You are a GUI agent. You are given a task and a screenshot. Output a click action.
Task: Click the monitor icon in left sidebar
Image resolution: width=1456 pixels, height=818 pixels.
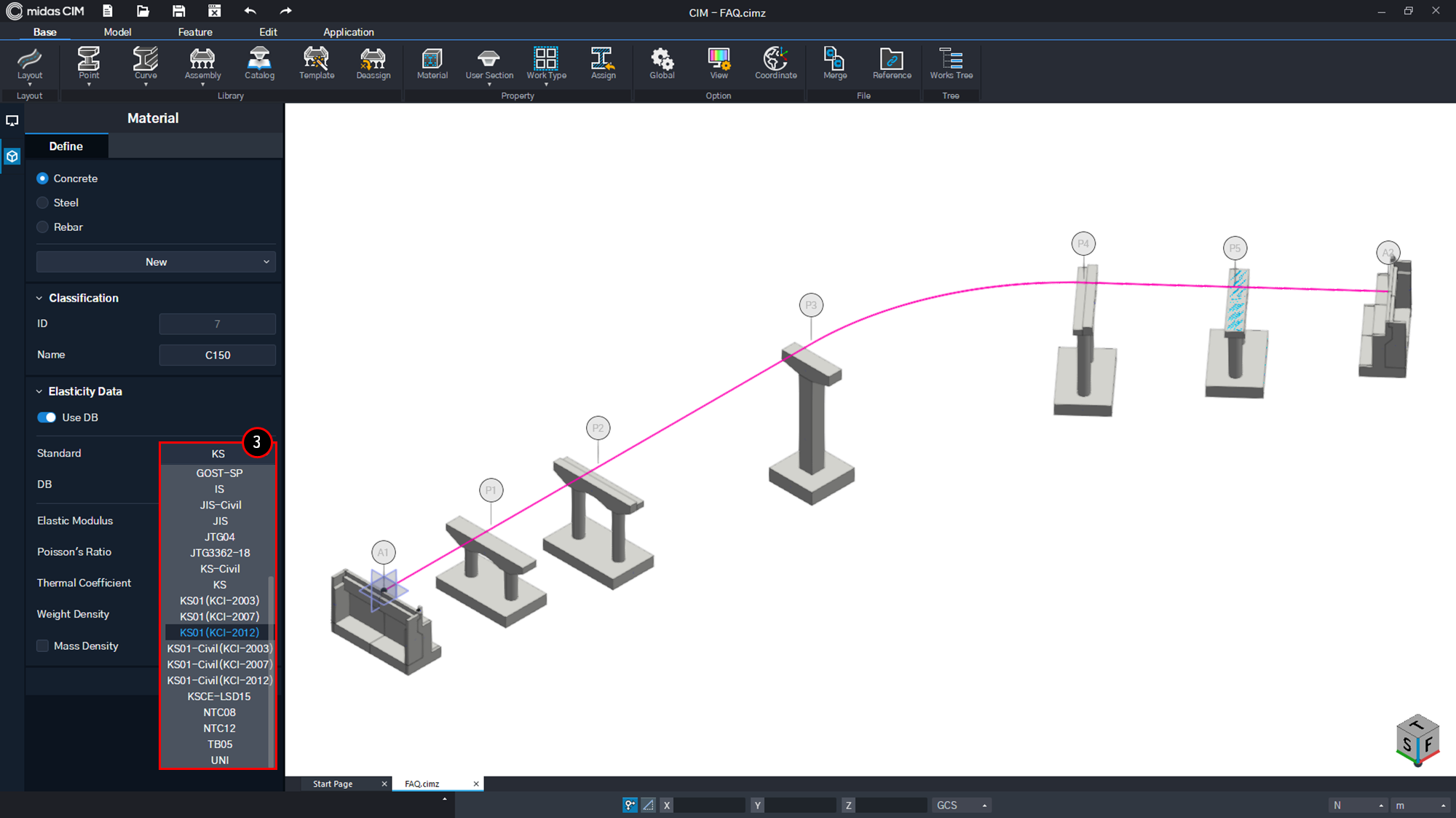[12, 121]
